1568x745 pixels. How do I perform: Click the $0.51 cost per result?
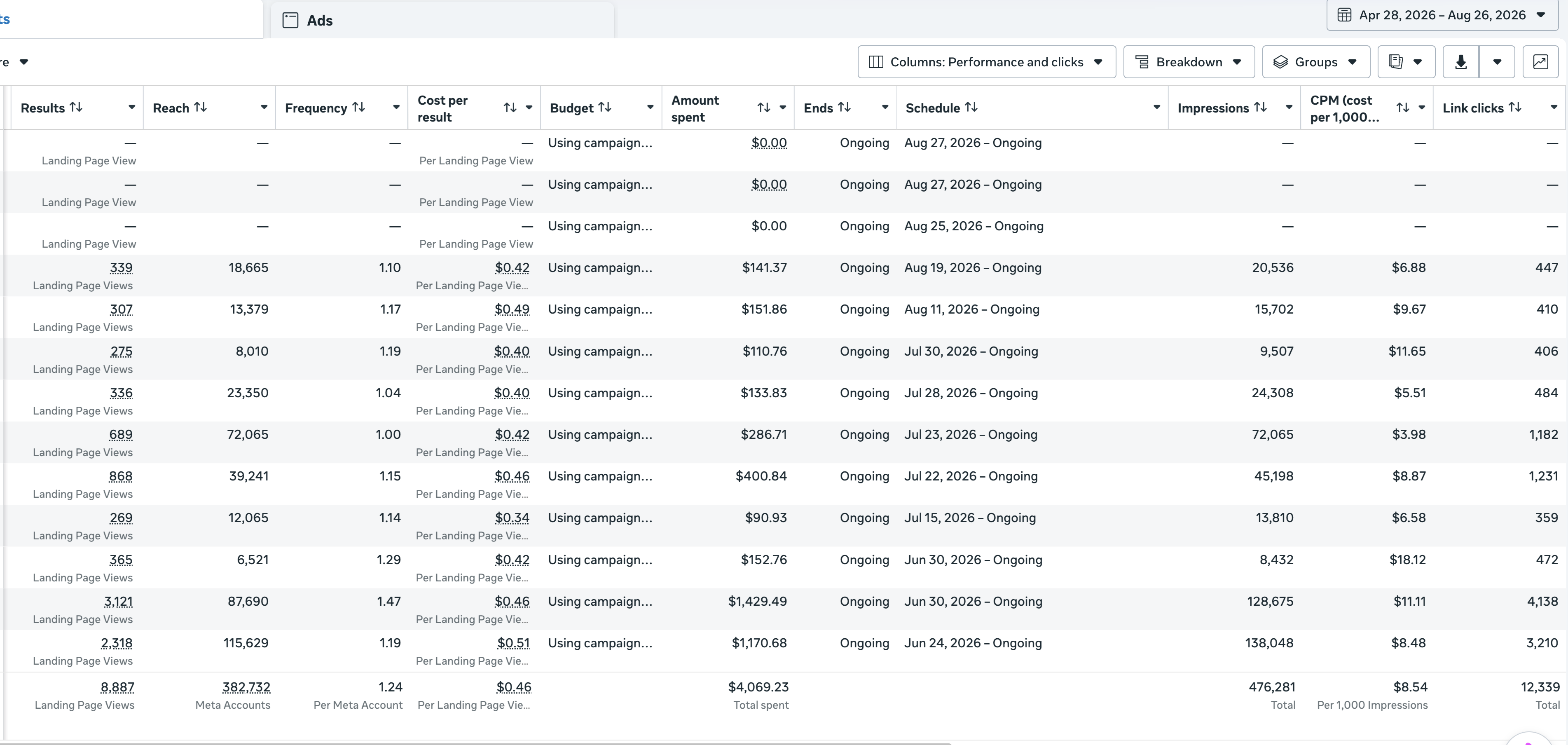513,643
